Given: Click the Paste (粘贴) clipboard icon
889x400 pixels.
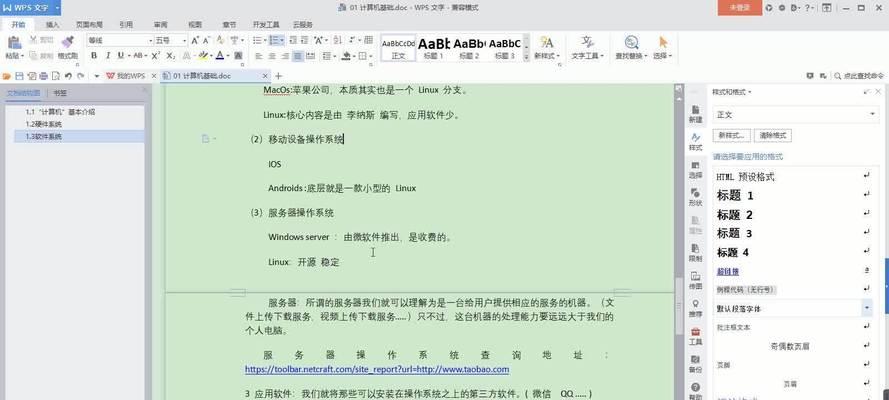Looking at the screenshot, I should [x=14, y=43].
